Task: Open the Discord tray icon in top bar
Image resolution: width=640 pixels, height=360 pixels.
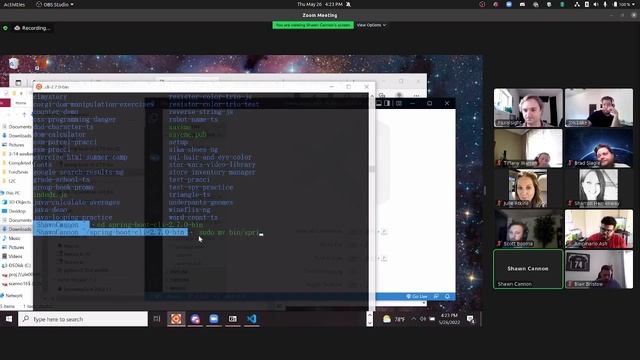Action: pos(522,4)
